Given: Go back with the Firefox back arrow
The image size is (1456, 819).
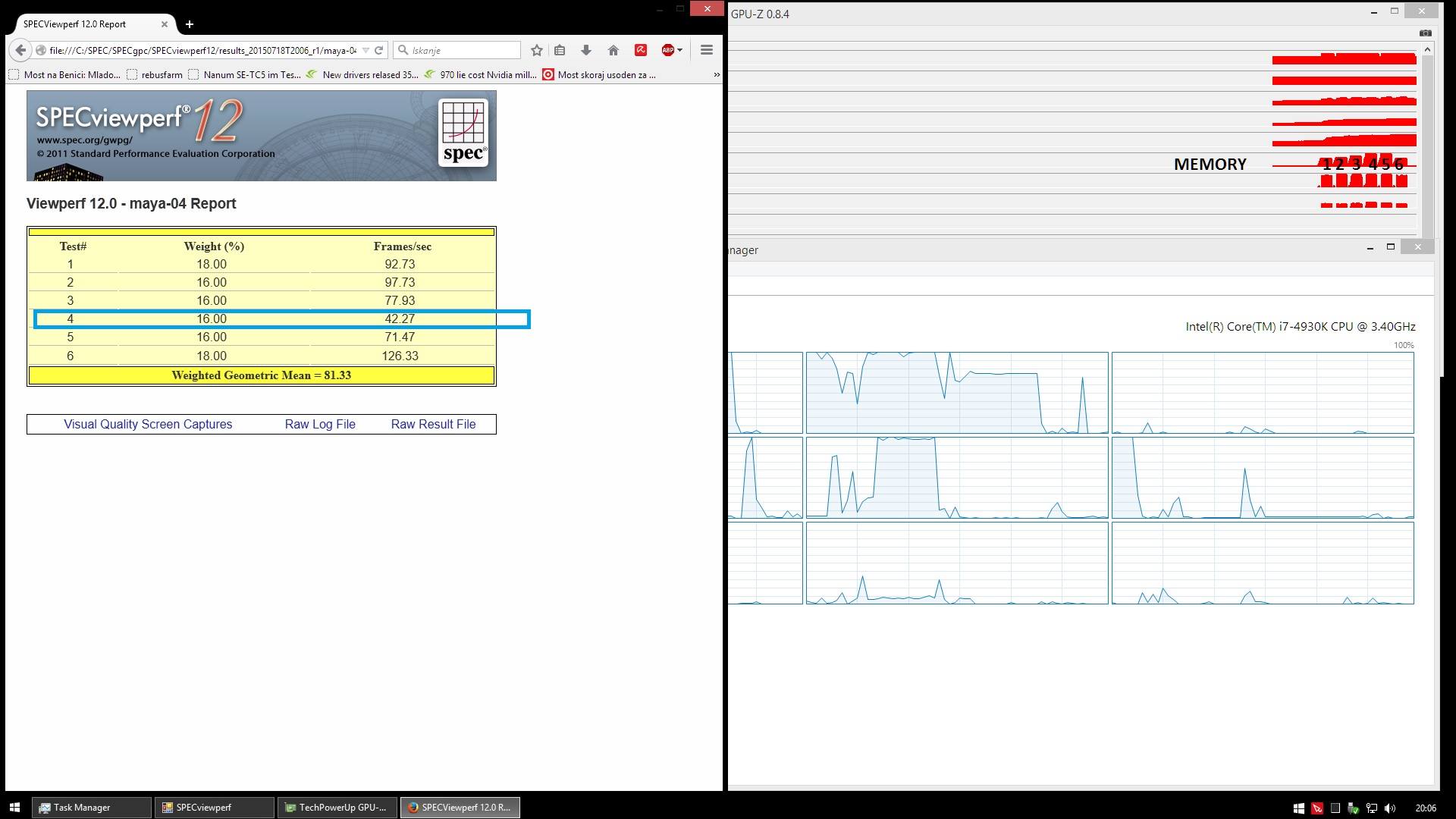Looking at the screenshot, I should 20,50.
